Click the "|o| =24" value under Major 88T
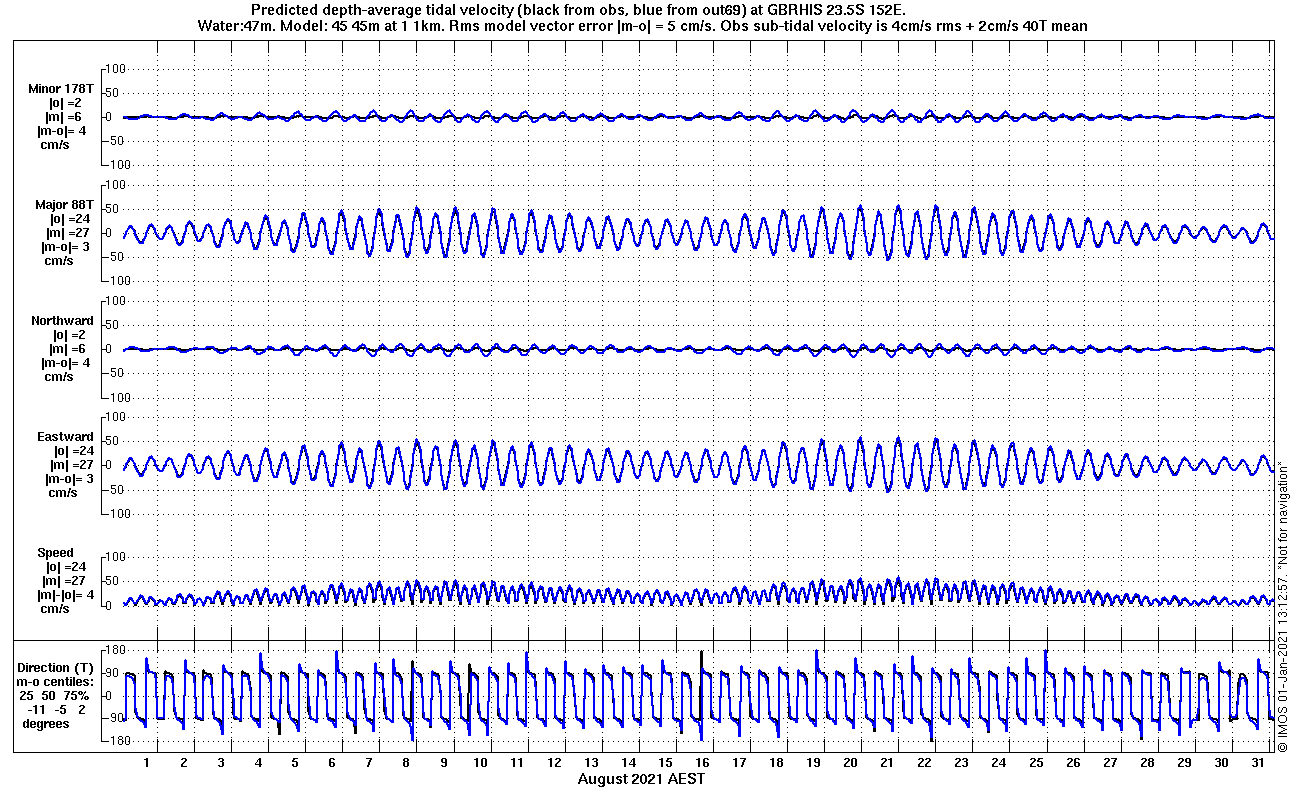 (71, 219)
